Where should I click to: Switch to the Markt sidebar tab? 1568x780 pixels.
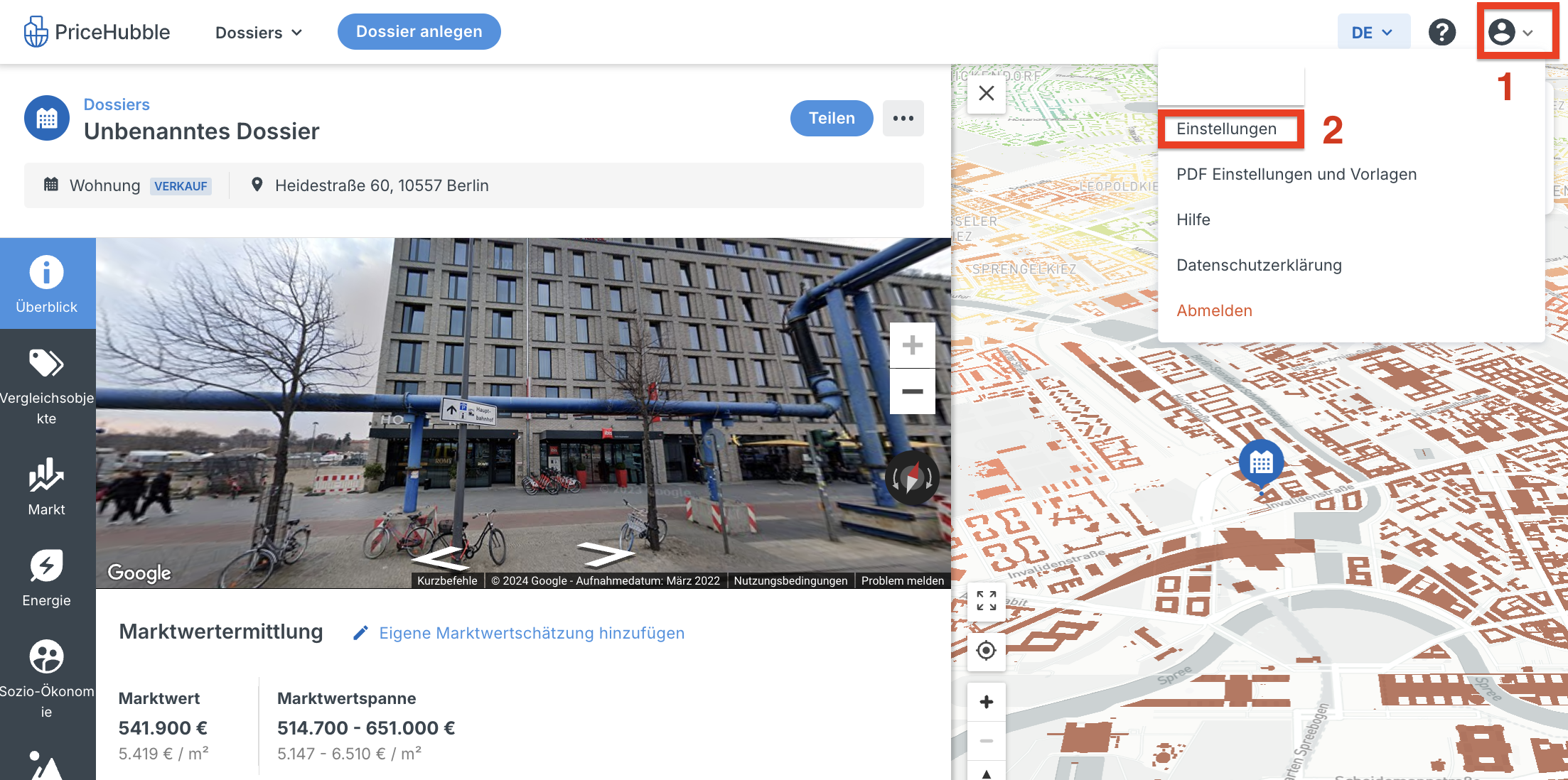click(x=47, y=487)
